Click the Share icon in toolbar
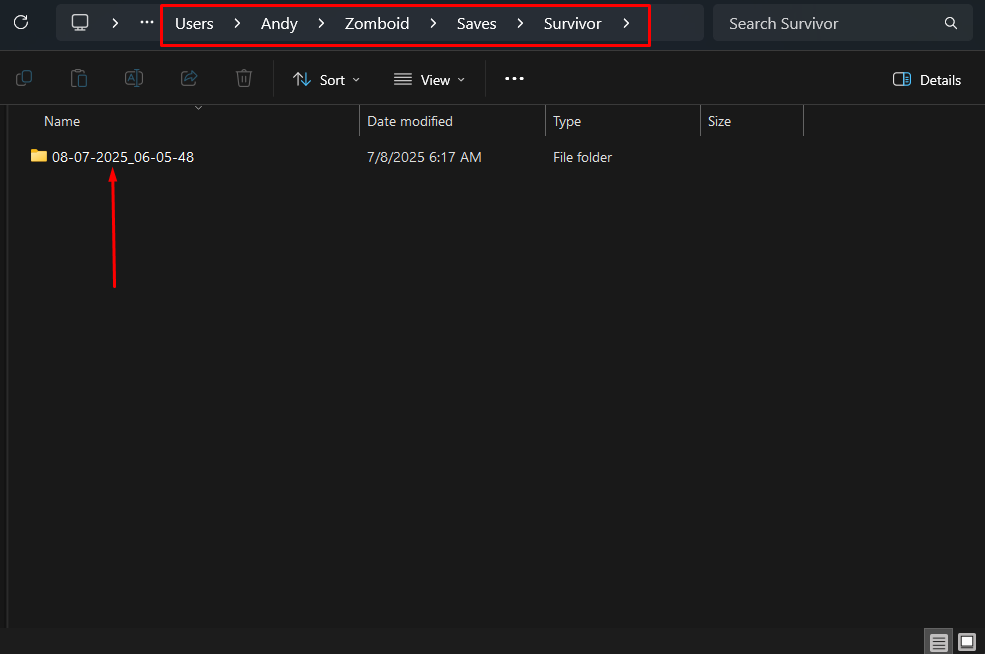This screenshot has width=985, height=654. click(x=188, y=79)
